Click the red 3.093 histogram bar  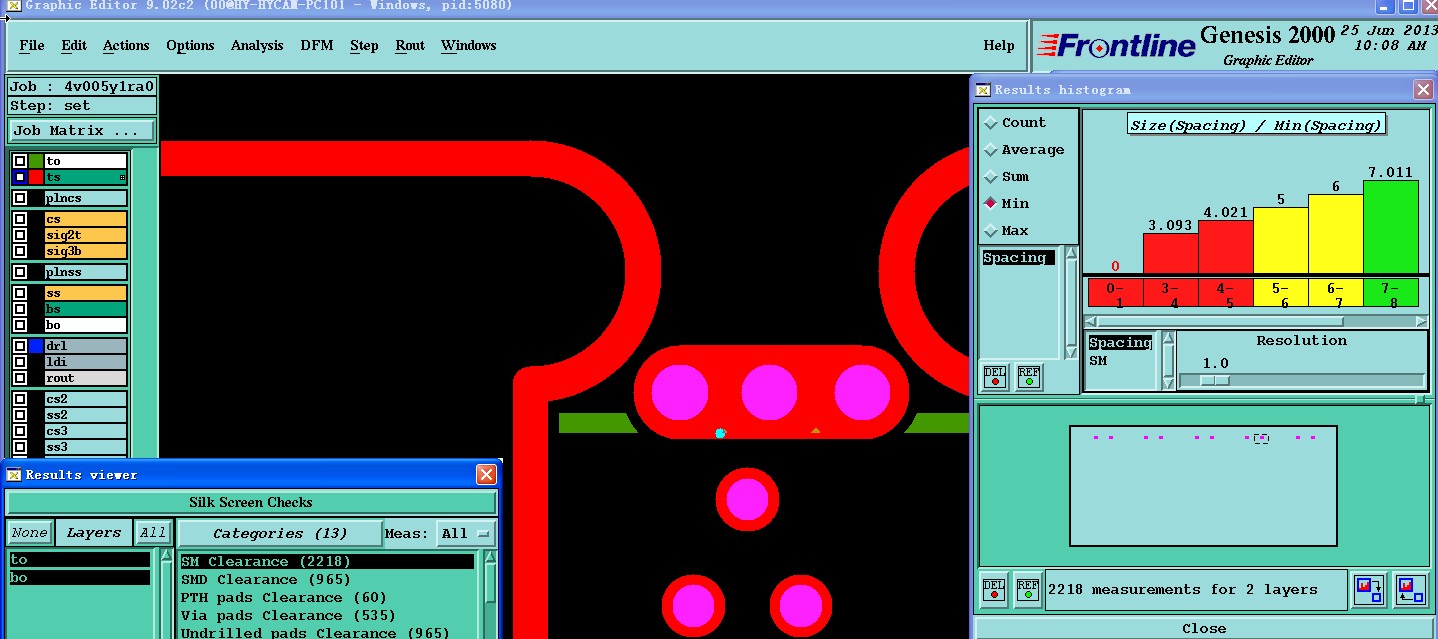pos(1171,253)
